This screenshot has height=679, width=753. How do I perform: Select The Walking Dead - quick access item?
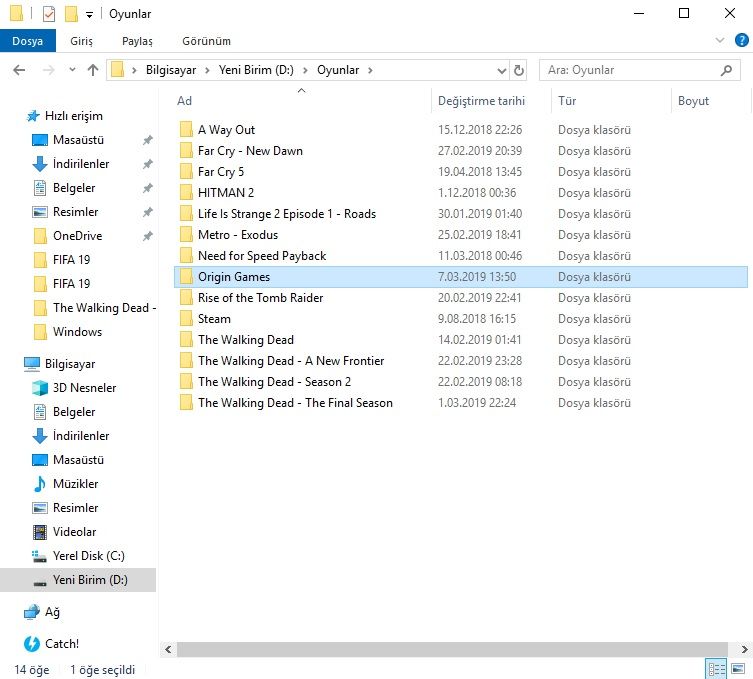pos(104,308)
